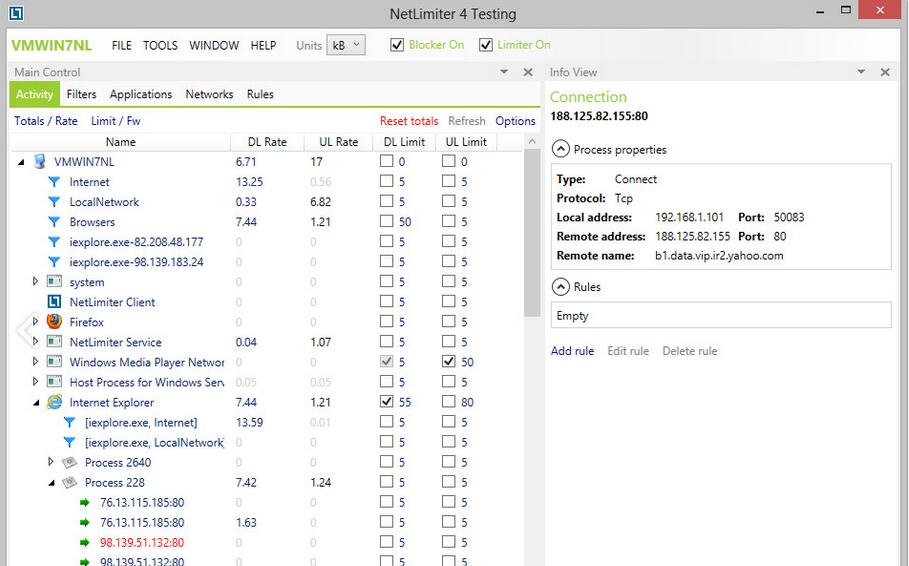909x566 pixels.
Task: Click the Refresh link
Action: tap(467, 121)
